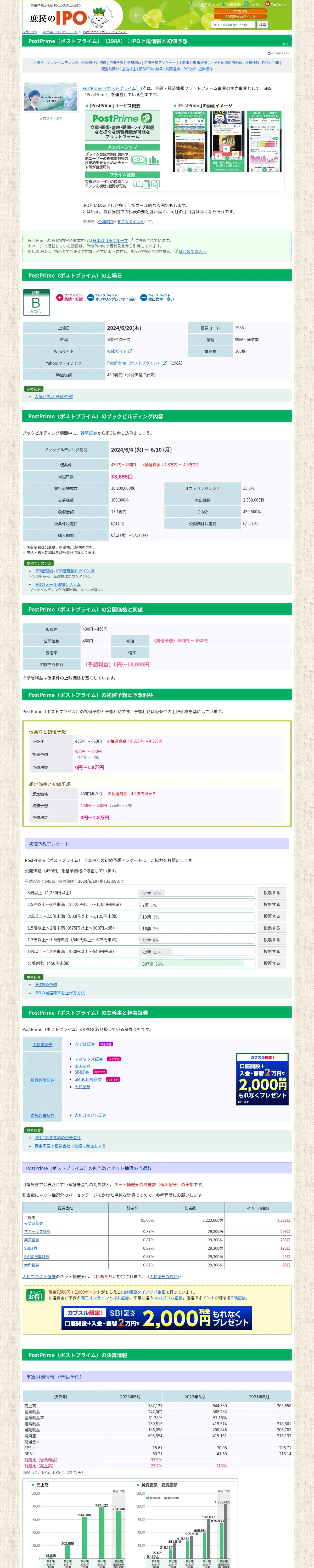Open IPO管理帳ログイン版 link under 便利なシステム
The width and height of the screenshot is (314, 1568).
75,571
